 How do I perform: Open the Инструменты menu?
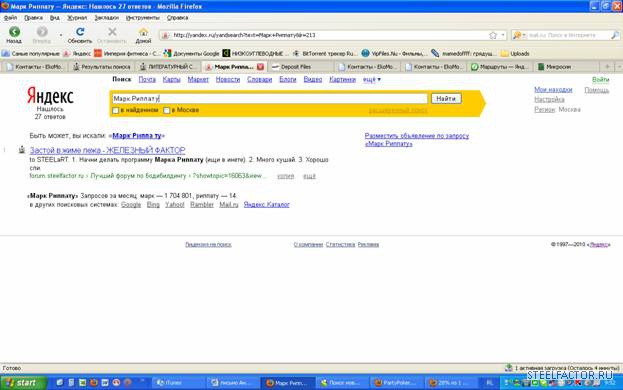pyautogui.click(x=143, y=18)
